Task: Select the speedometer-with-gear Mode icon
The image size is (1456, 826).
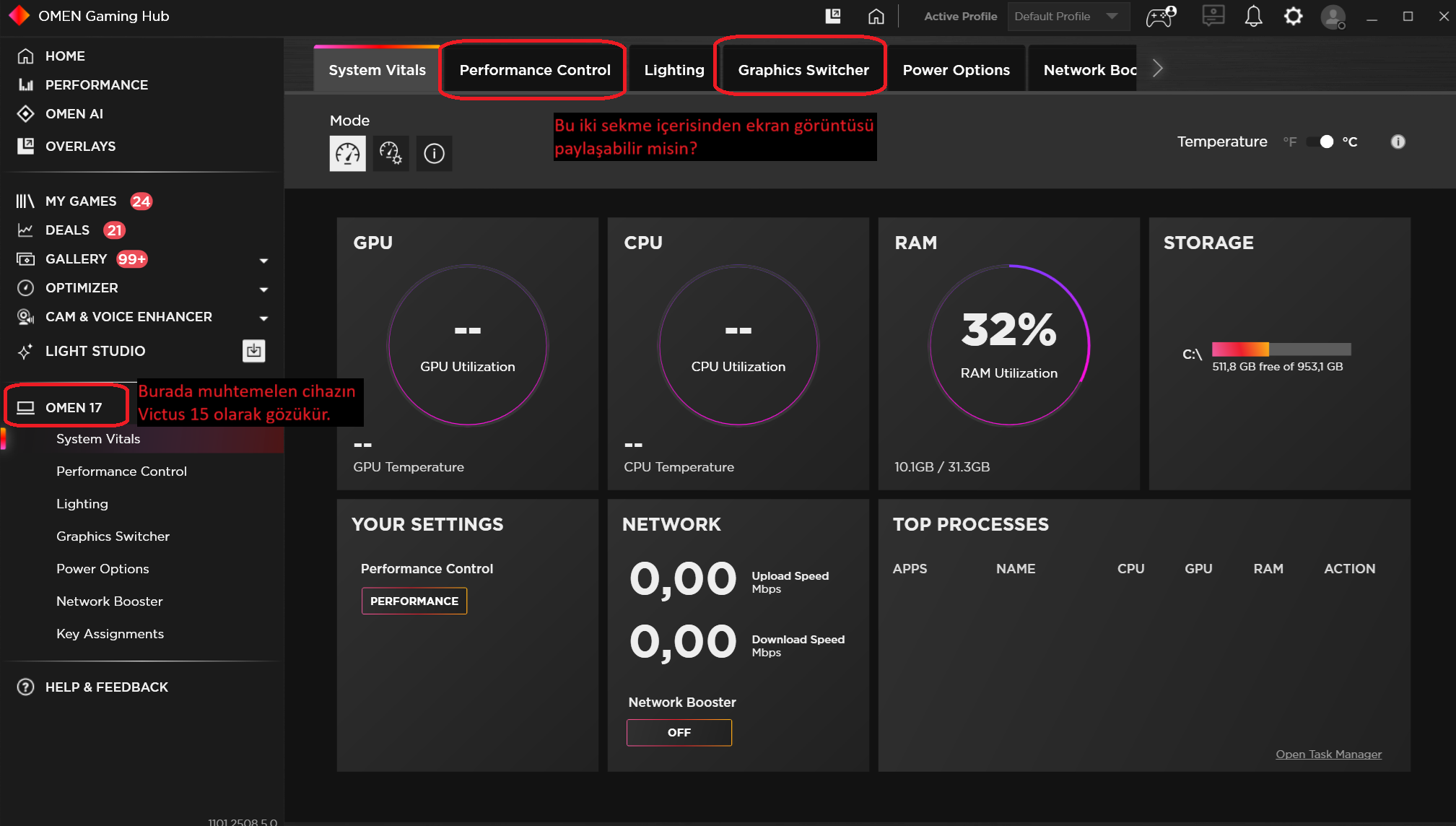Action: [391, 153]
